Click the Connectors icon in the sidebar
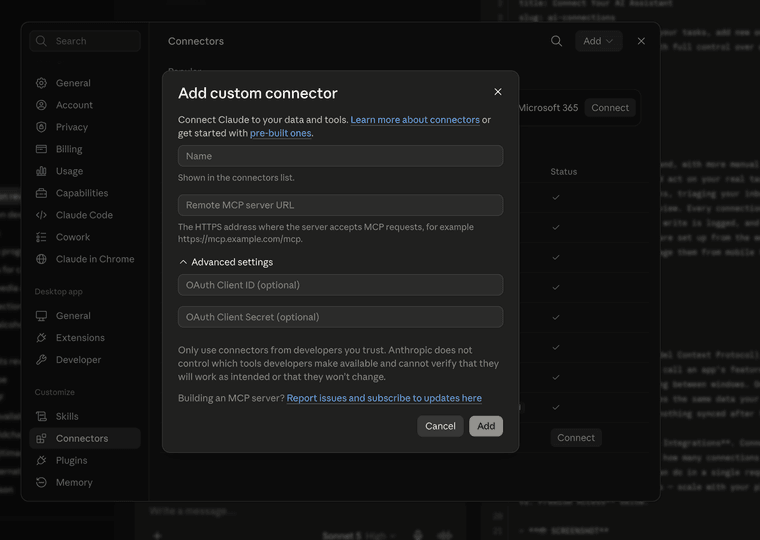760x540 pixels. [x=41, y=438]
